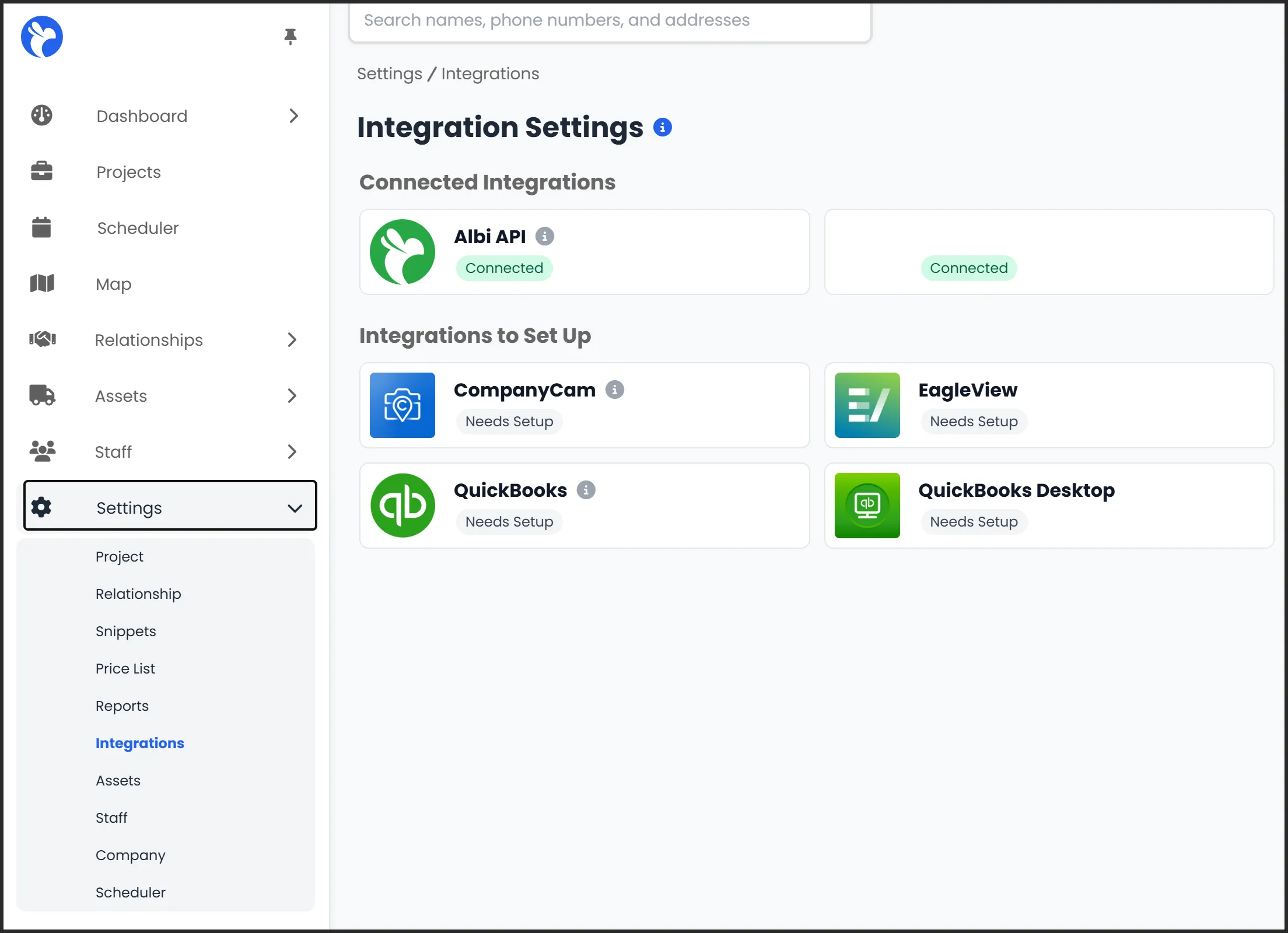Select Integrations in the Settings submenu

(140, 743)
